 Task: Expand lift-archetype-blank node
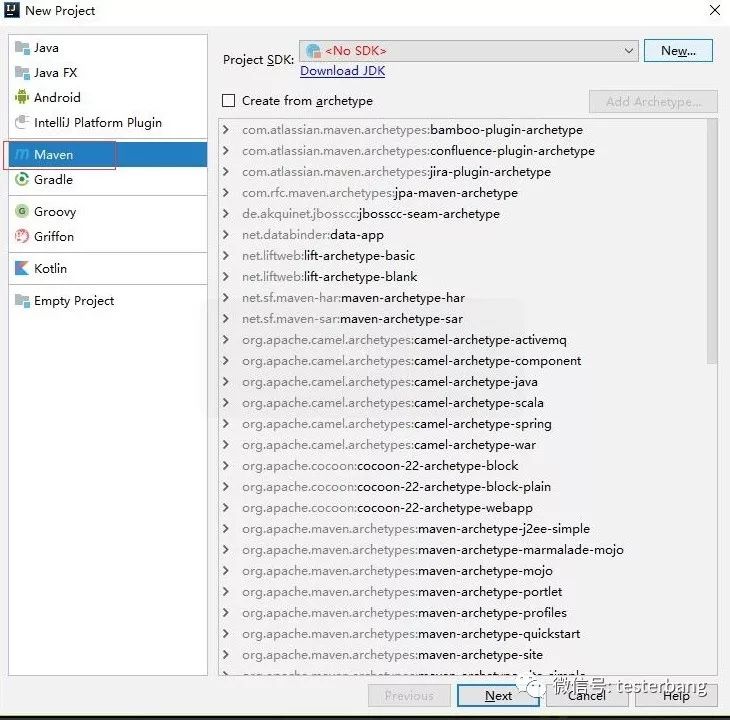(226, 276)
